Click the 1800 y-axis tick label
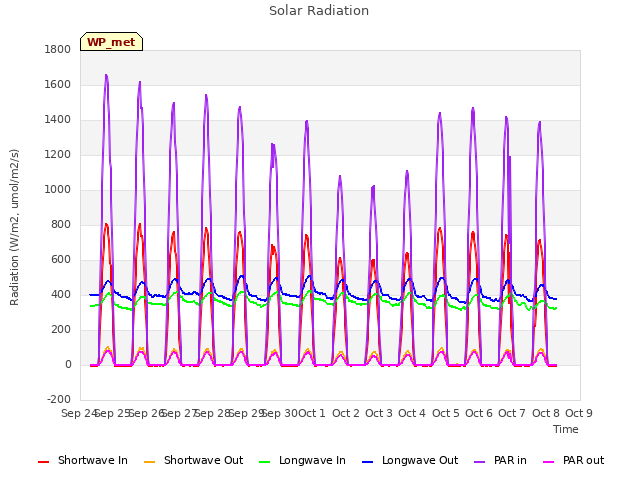Viewport: 640px width, 480px height. (58, 50)
